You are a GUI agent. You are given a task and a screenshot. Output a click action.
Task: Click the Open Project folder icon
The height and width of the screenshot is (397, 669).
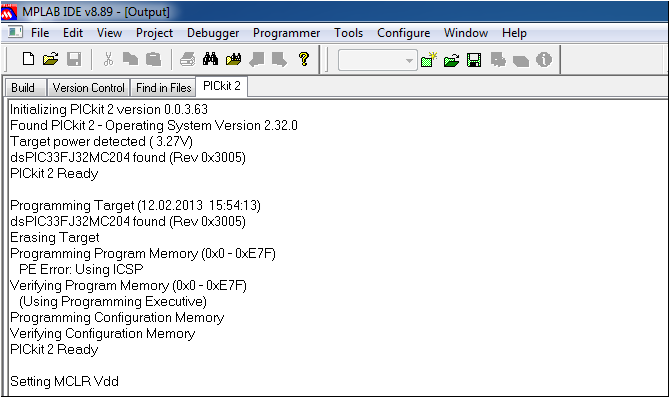(451, 60)
